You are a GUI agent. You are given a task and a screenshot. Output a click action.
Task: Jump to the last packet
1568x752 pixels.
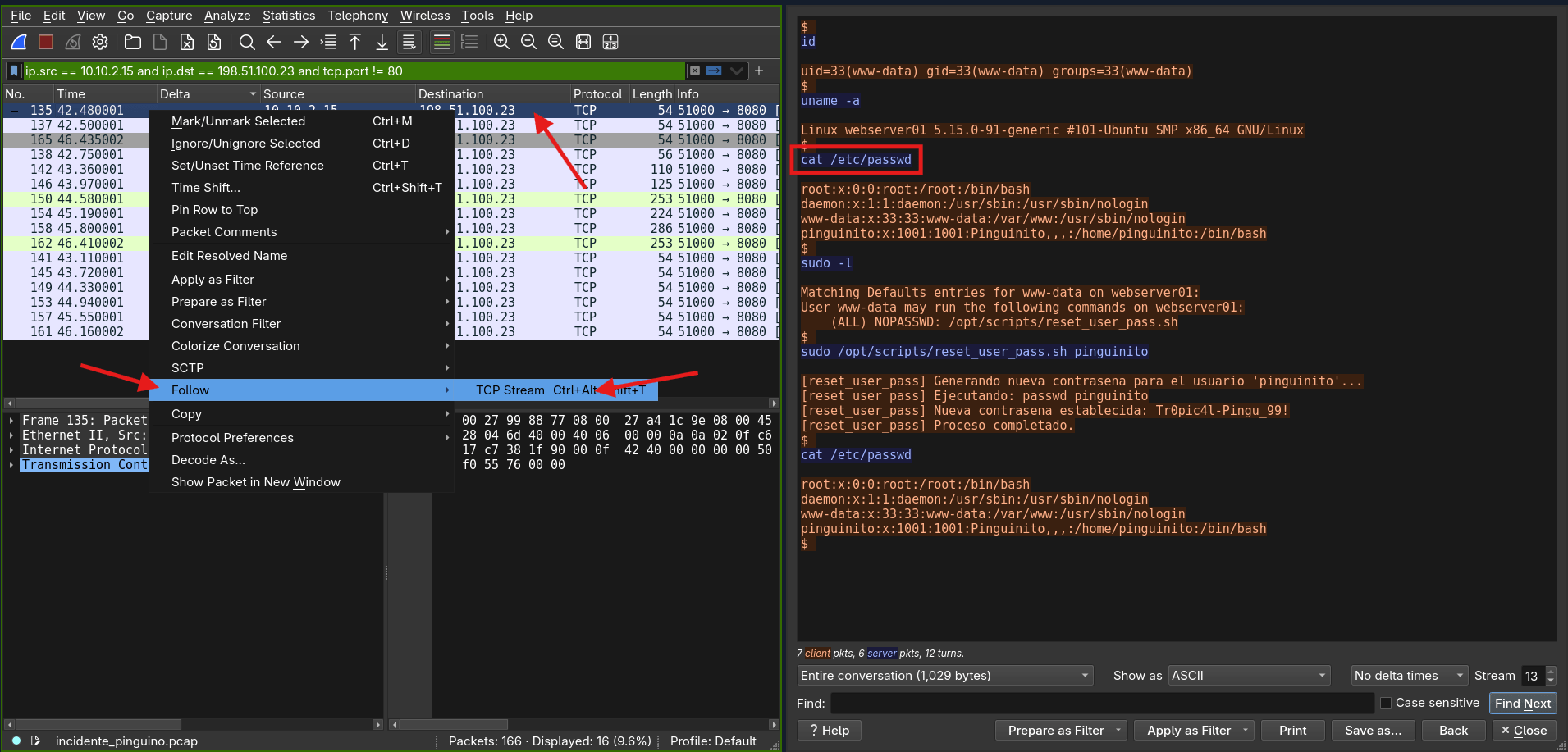pos(382,42)
